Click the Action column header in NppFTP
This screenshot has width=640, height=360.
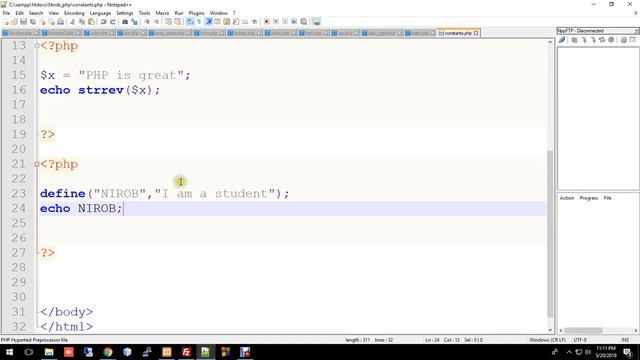point(567,198)
